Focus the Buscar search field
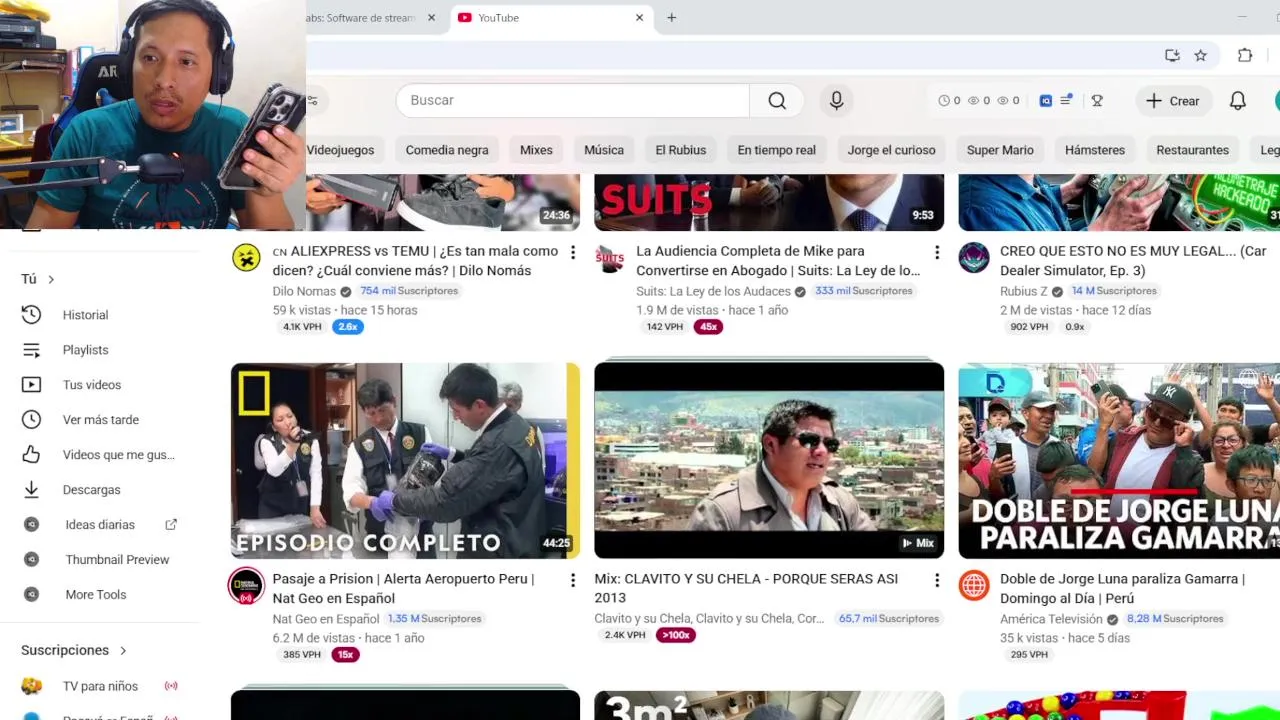 click(573, 100)
